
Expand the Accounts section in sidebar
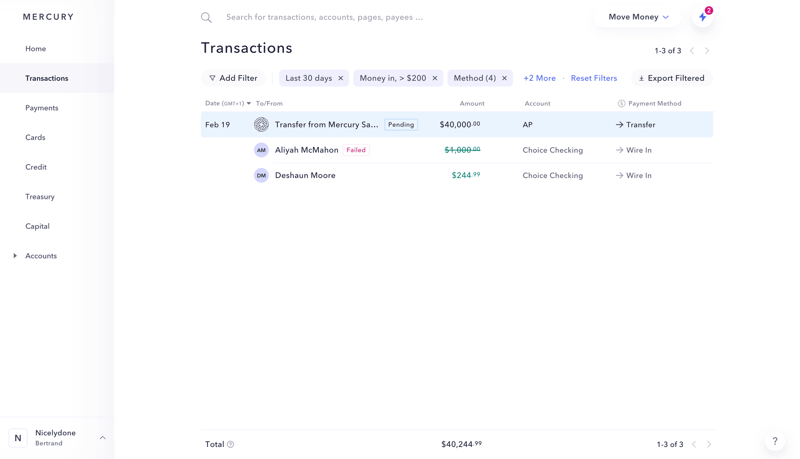[x=15, y=256]
